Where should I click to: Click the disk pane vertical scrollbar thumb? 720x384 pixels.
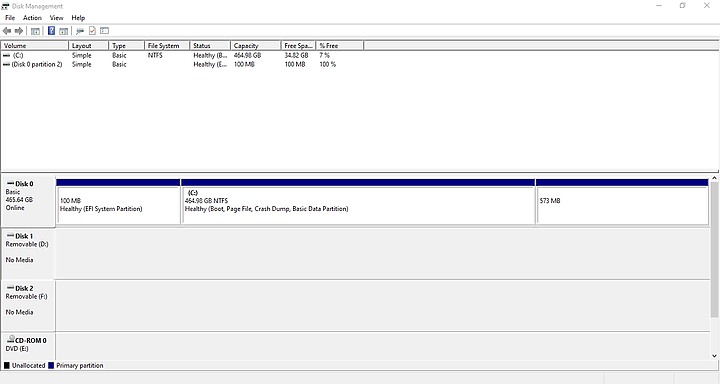[x=714, y=249]
